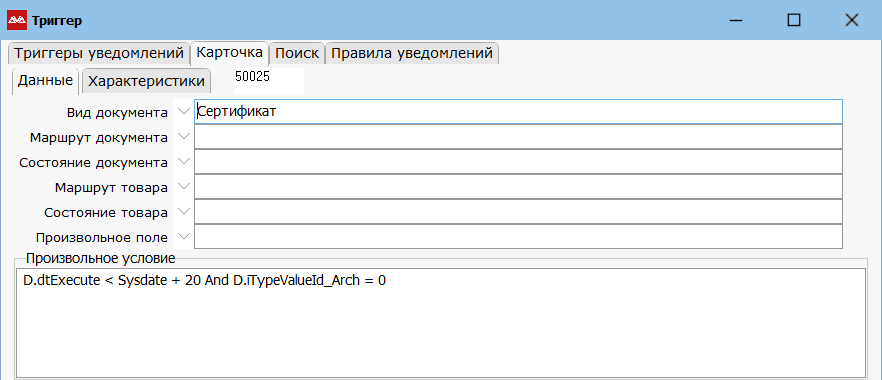Expand the Маршрут документа dropdown

tap(183, 137)
